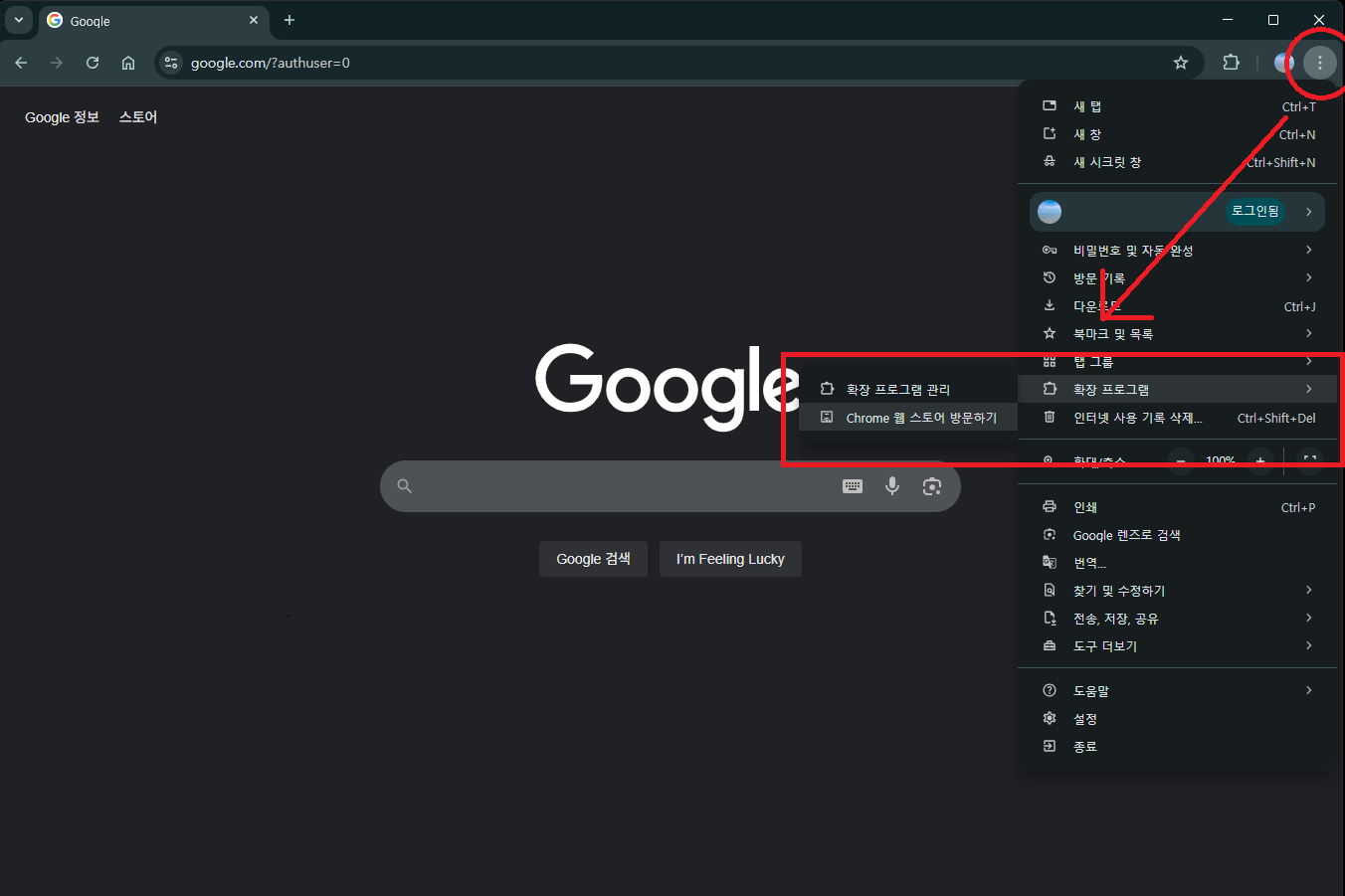
Task: Expand 비밀번호 및 자동 완성 submenu
Action: pyautogui.click(x=1179, y=251)
